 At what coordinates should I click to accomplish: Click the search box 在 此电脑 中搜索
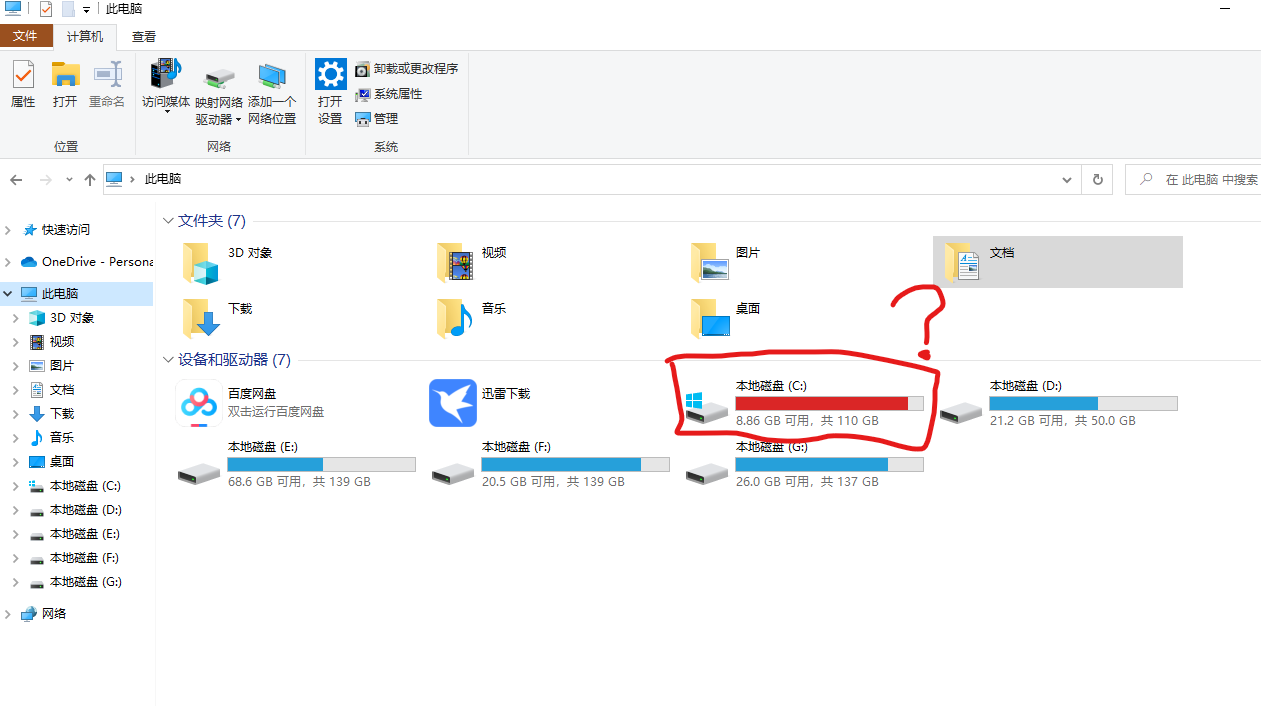click(x=1193, y=180)
